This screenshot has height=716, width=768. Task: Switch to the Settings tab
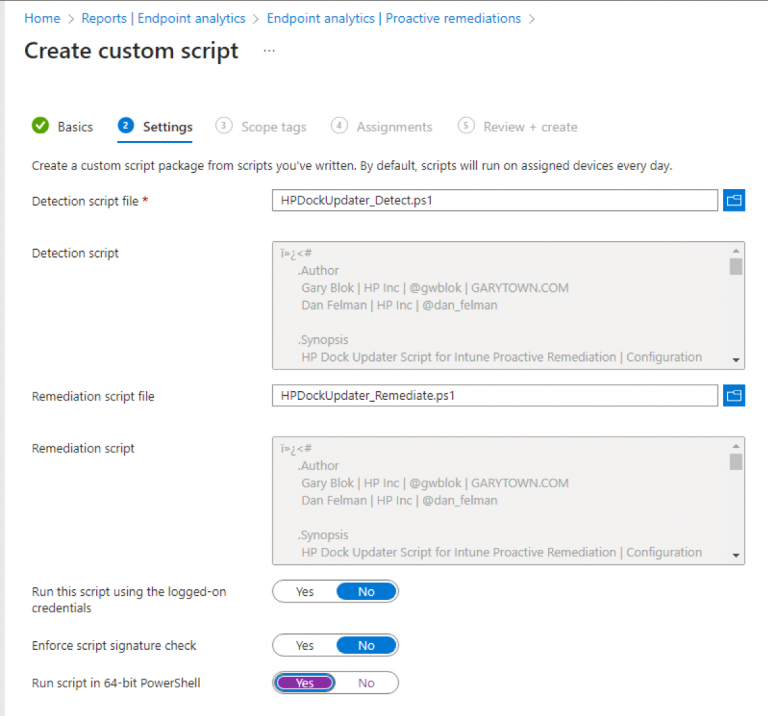pos(167,127)
